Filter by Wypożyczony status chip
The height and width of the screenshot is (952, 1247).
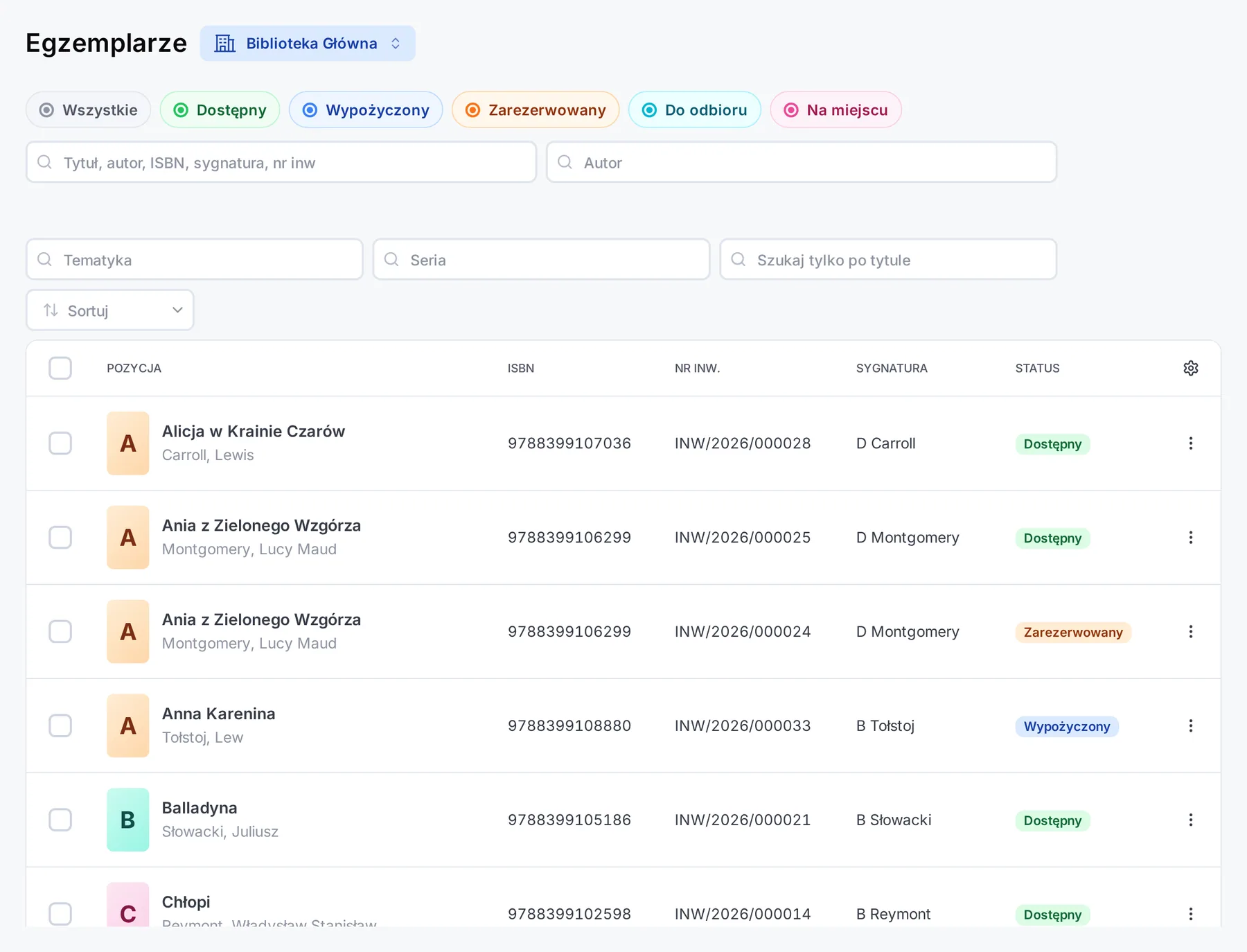tap(366, 109)
